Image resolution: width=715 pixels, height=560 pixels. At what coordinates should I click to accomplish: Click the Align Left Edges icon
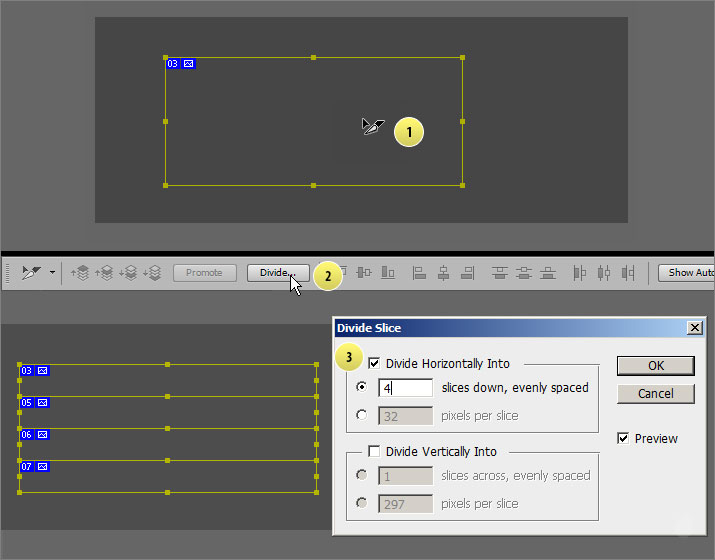[420, 272]
